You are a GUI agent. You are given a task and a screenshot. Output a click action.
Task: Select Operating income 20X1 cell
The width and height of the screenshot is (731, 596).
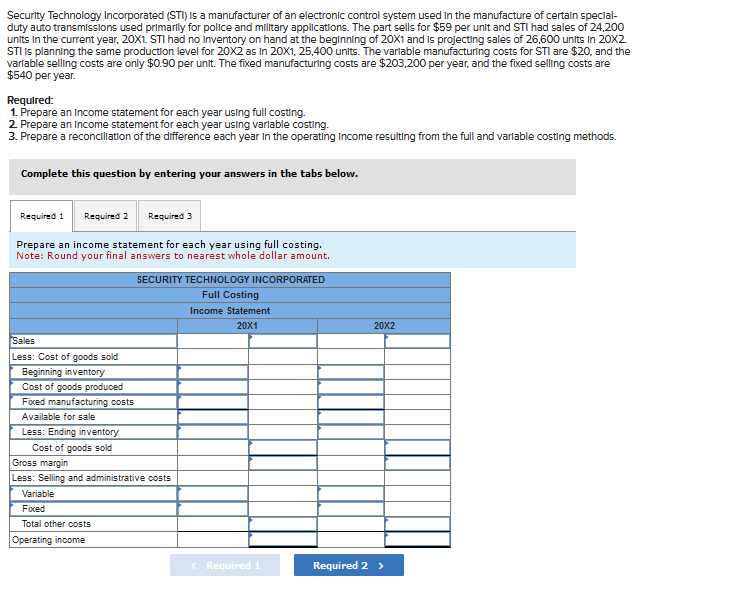point(283,539)
